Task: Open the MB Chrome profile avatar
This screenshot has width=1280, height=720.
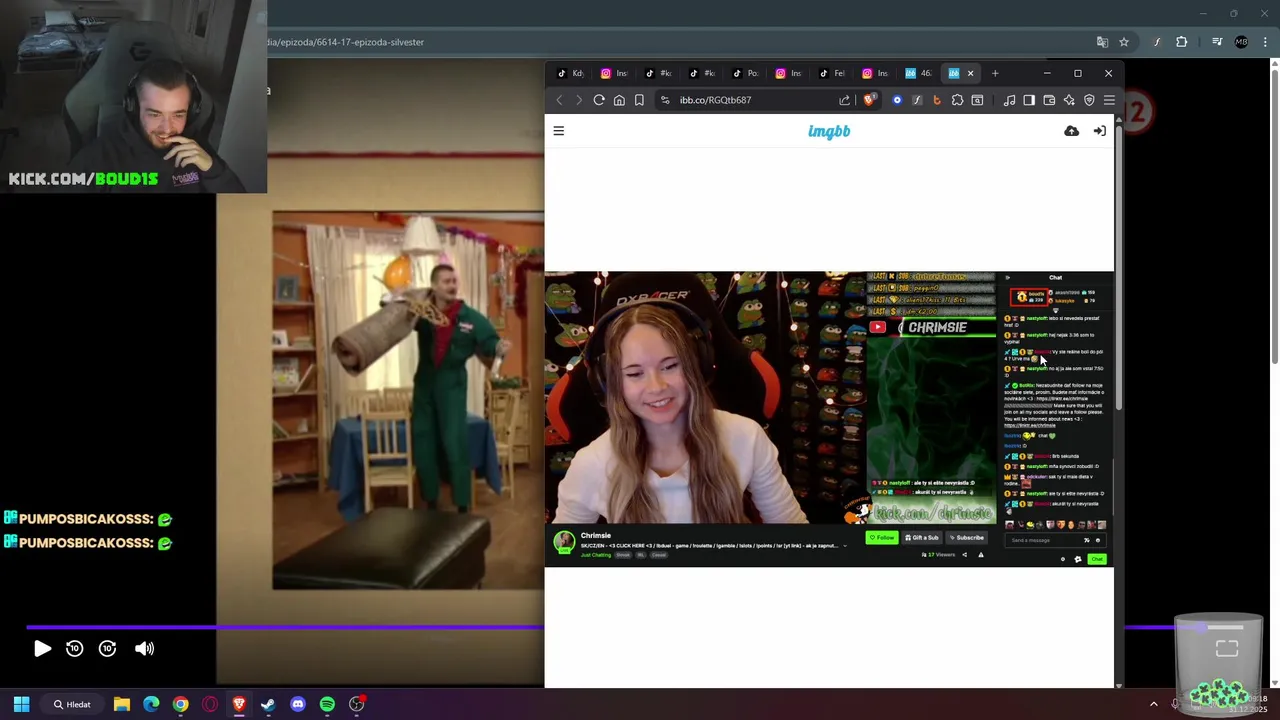Action: (x=1241, y=42)
